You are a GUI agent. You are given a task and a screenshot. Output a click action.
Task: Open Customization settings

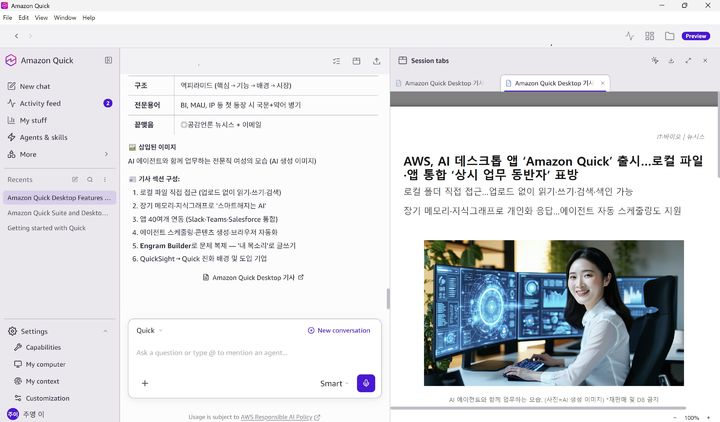47,399
